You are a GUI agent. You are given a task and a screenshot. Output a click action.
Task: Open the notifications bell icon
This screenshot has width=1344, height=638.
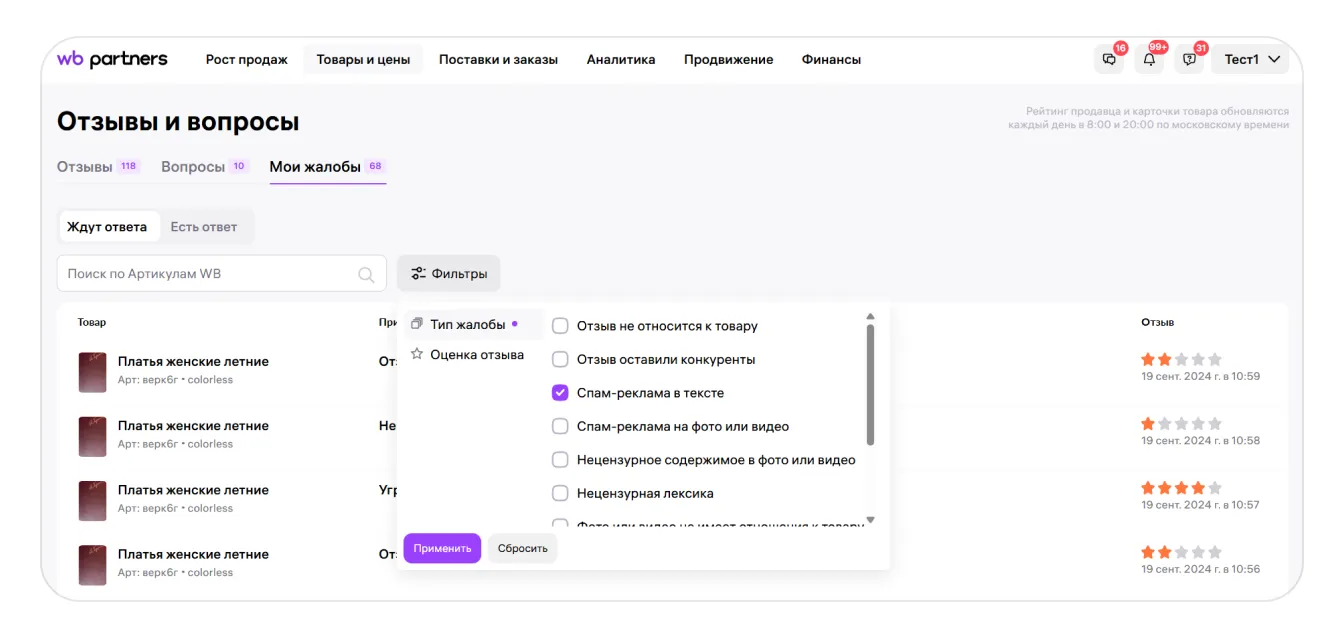(1149, 60)
